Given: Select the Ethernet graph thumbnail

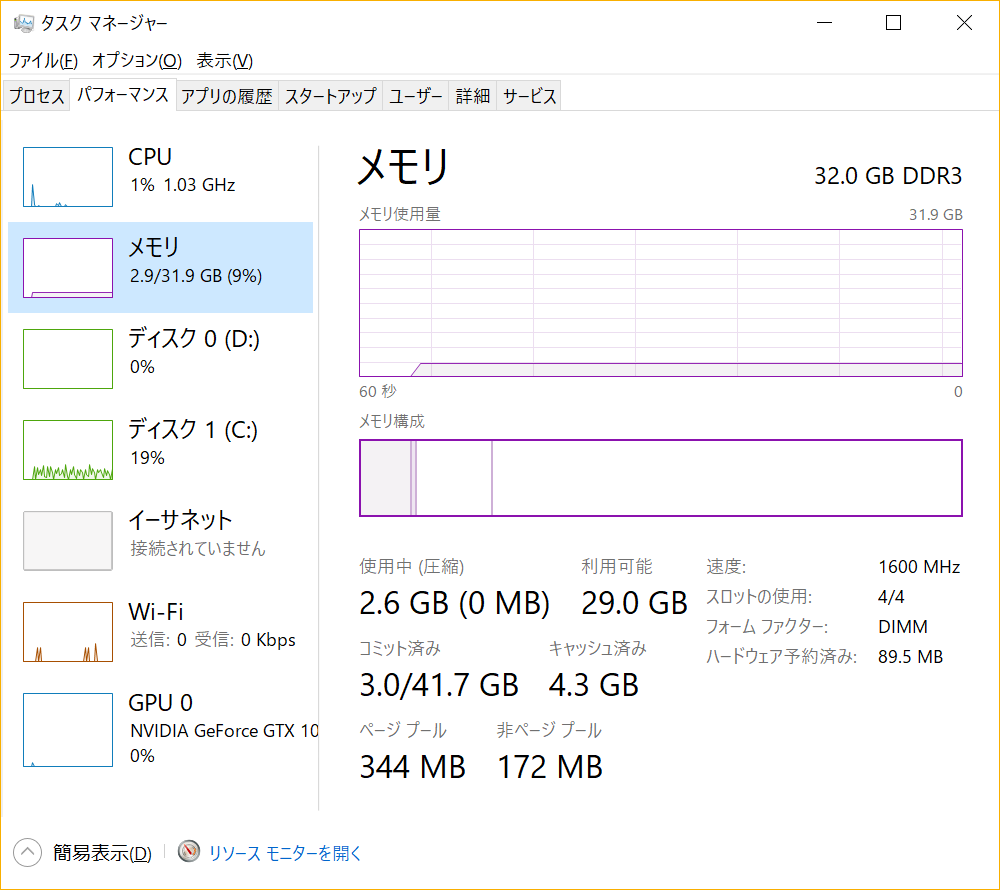Looking at the screenshot, I should pyautogui.click(x=68, y=541).
